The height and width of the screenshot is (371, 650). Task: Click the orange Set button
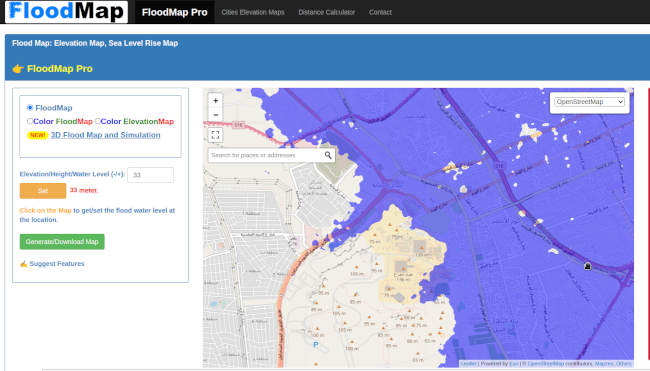click(x=43, y=191)
